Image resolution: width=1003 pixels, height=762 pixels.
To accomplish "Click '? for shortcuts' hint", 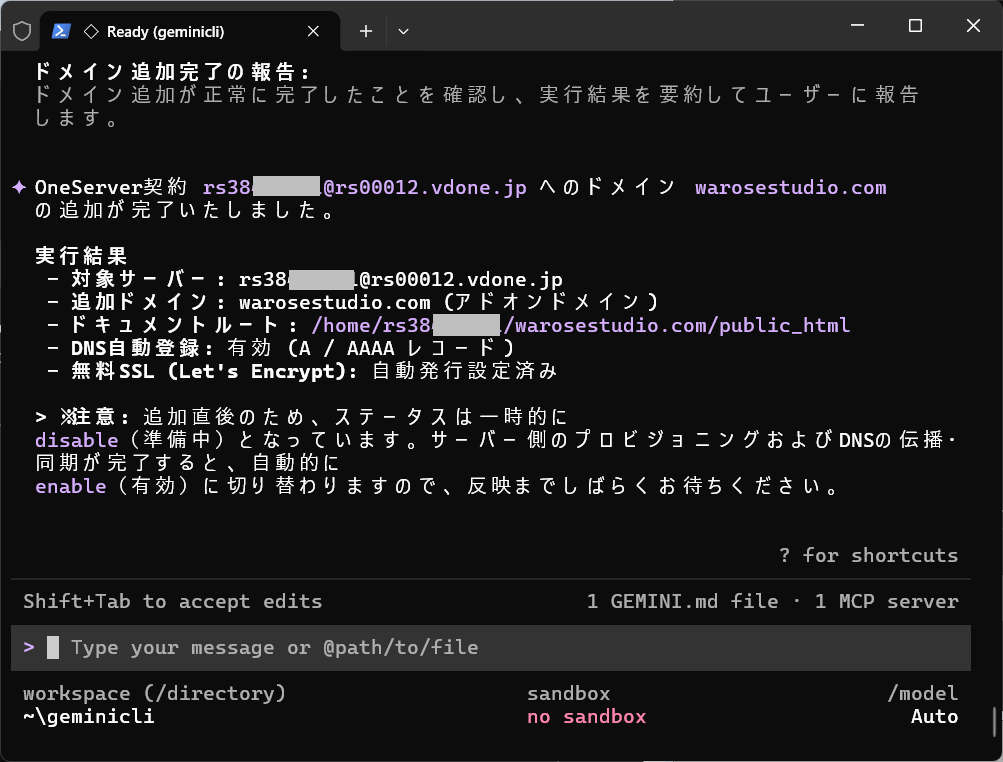I will pyautogui.click(x=868, y=555).
